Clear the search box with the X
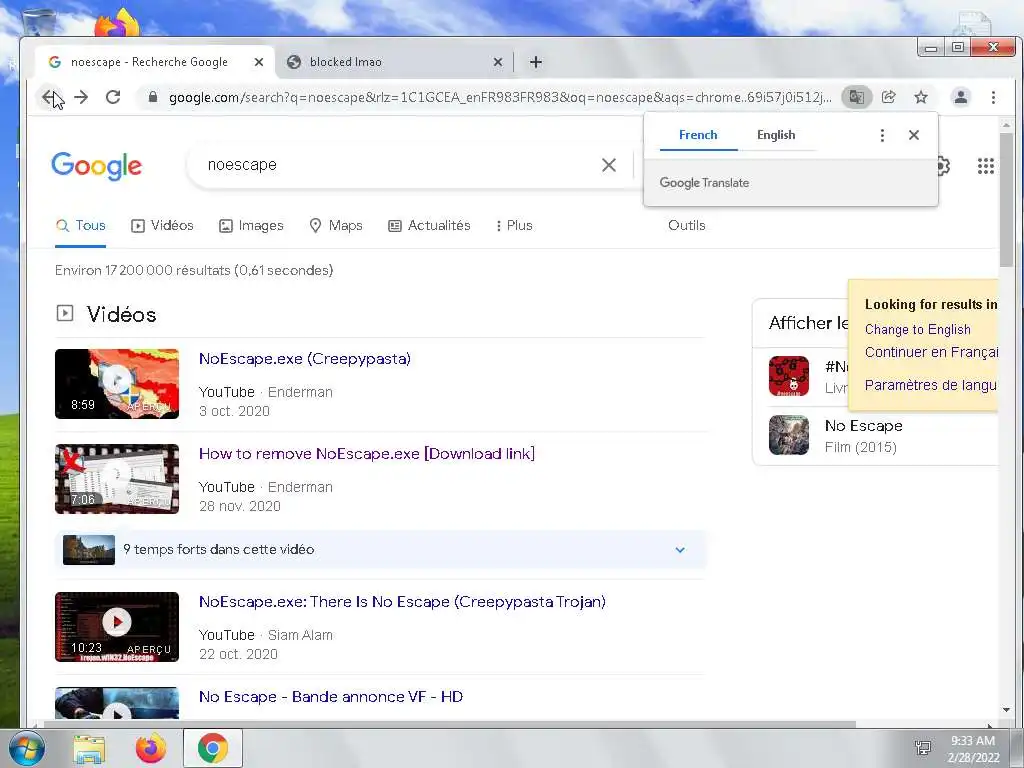Image resolution: width=1024 pixels, height=768 pixels. coord(609,165)
